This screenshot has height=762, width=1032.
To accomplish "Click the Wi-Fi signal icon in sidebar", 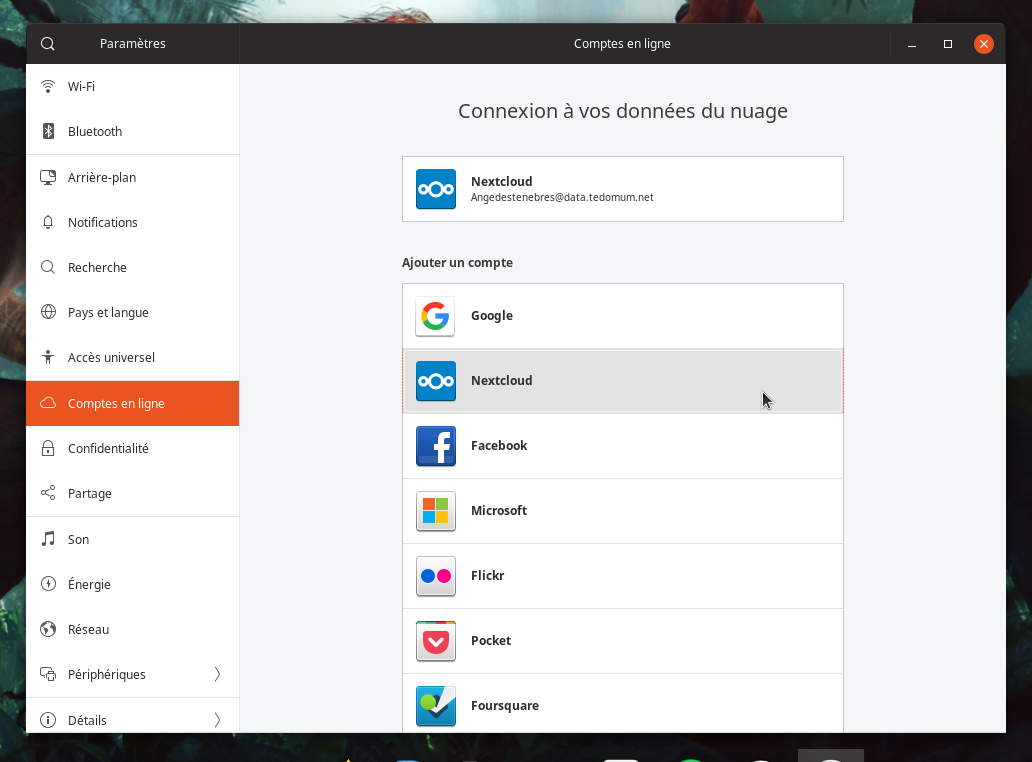I will click(x=48, y=87).
